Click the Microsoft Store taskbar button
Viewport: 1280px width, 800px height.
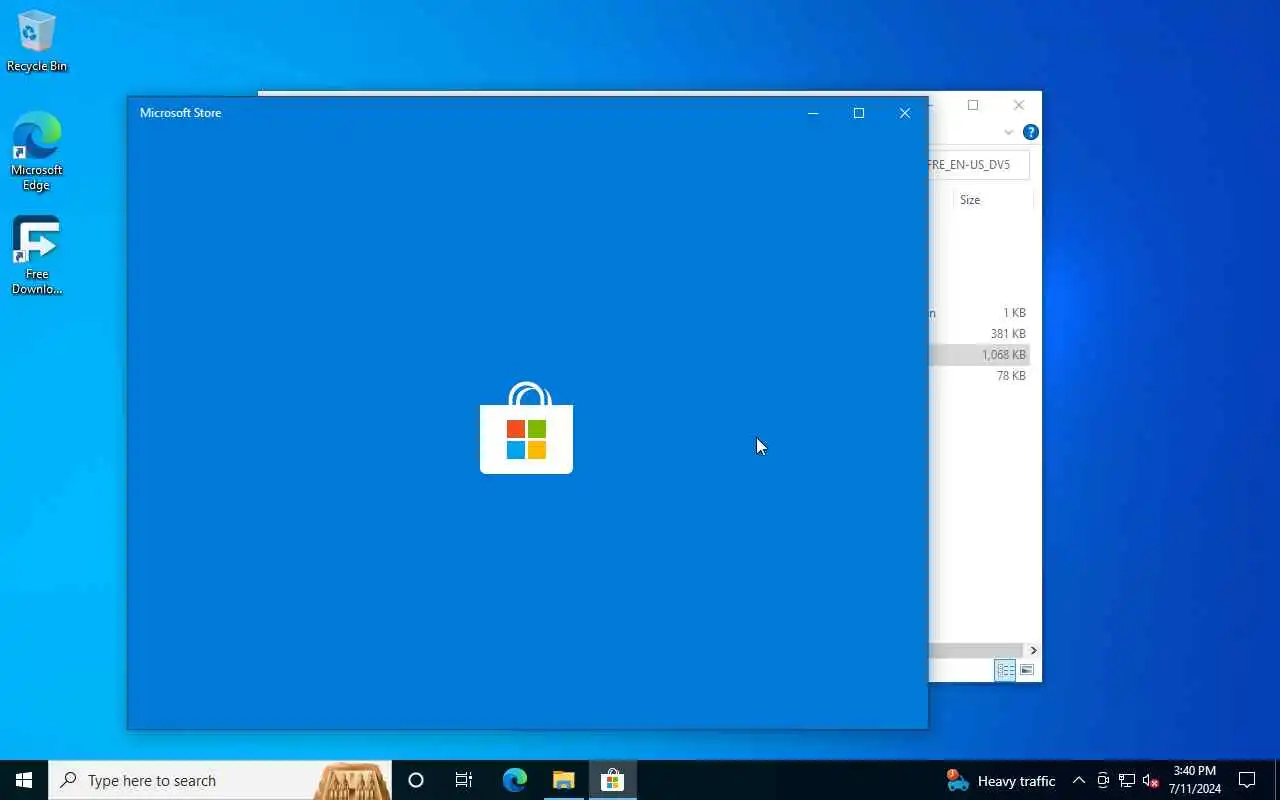tap(612, 780)
